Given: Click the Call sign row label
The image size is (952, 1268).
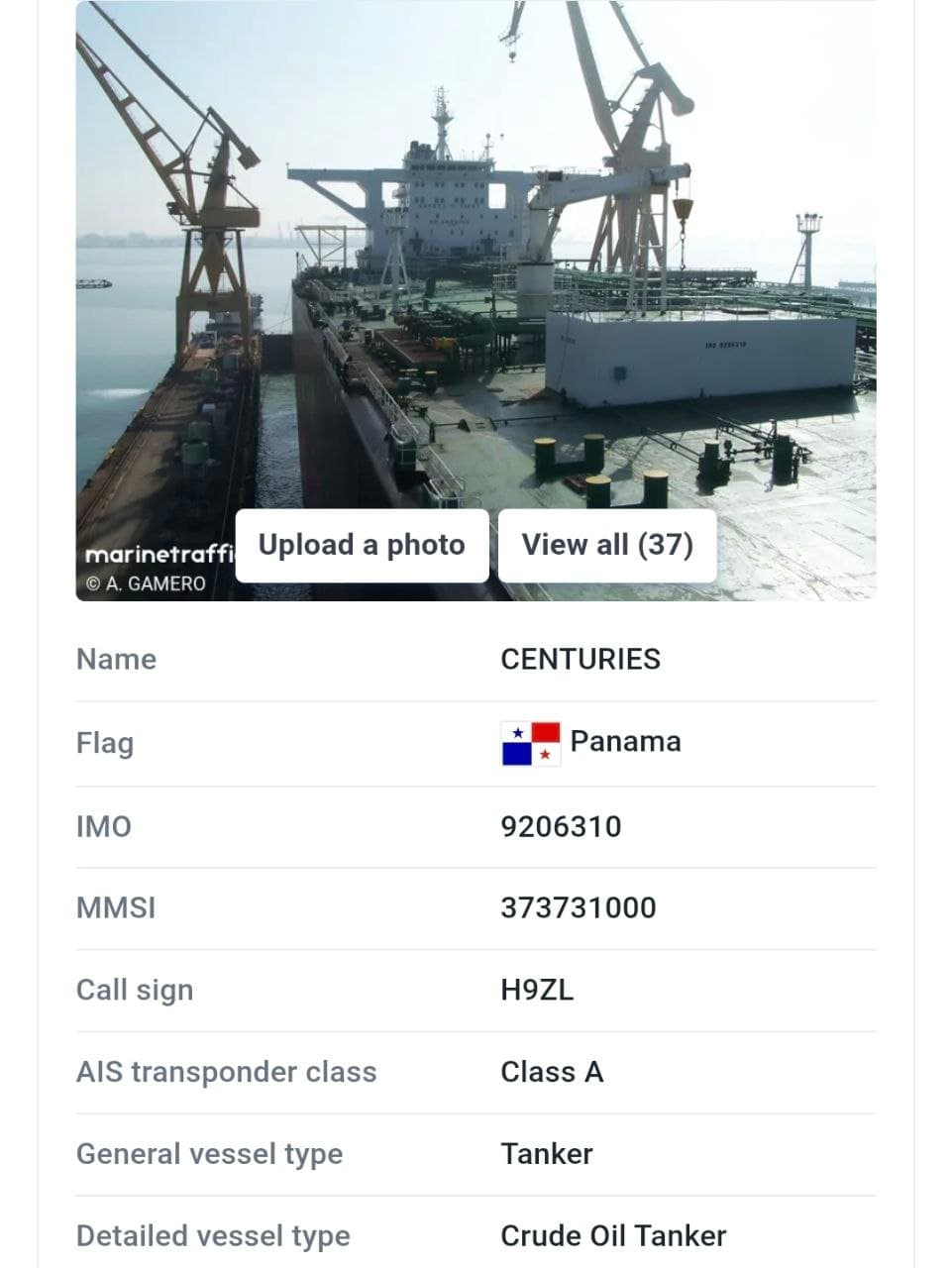Looking at the screenshot, I should 134,990.
